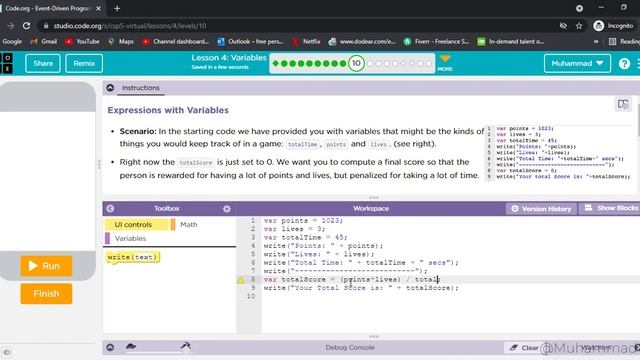Expand the MORE lesson dropdown arrow

(x=445, y=62)
